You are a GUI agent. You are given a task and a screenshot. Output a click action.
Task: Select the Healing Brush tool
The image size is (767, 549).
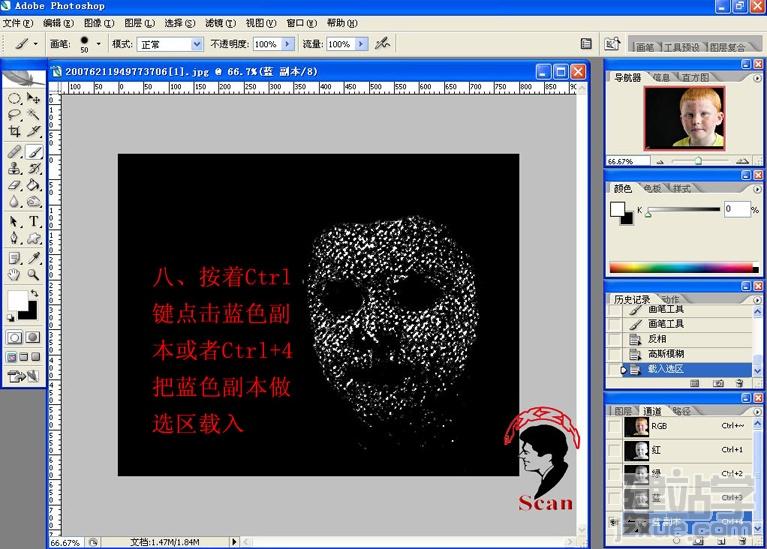tap(15, 152)
